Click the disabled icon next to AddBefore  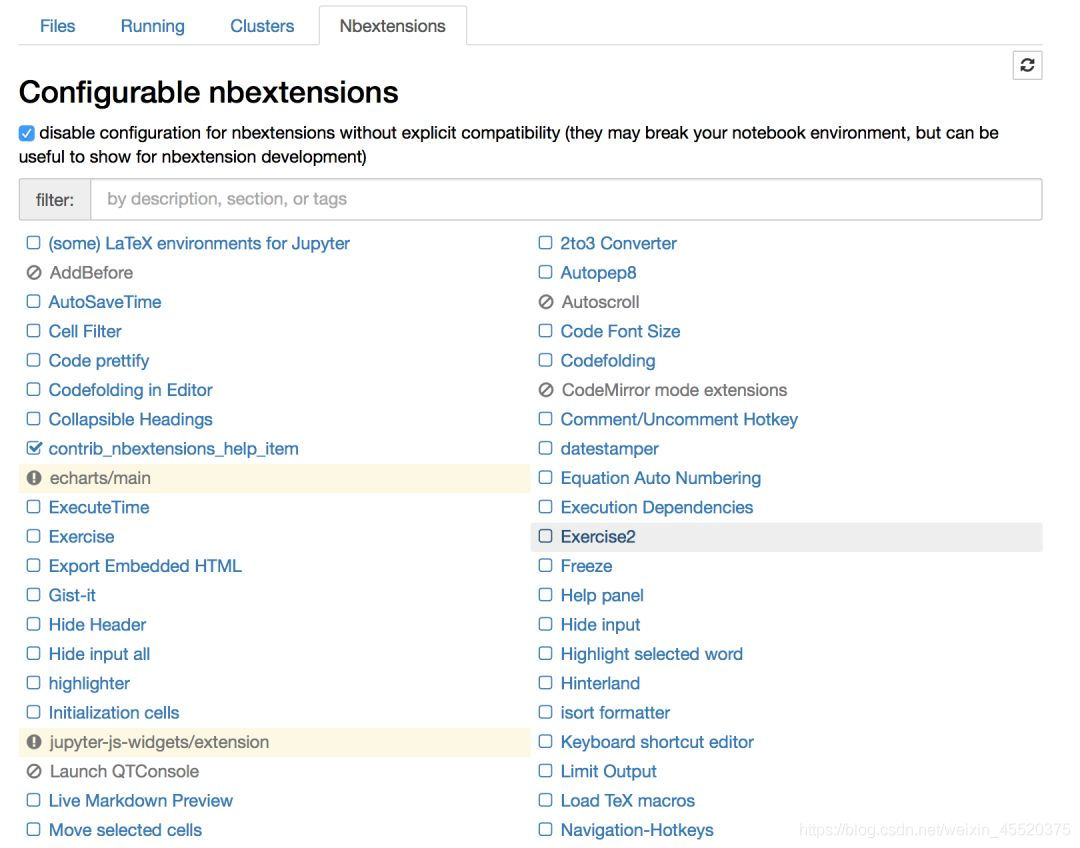34,272
